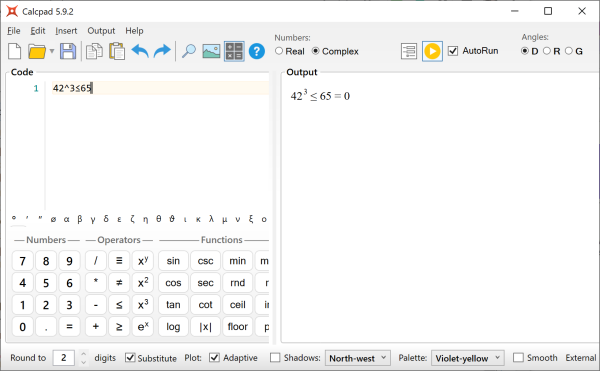Toggle the on-screen keypad icon
This screenshot has width=600, height=371.
click(234, 51)
